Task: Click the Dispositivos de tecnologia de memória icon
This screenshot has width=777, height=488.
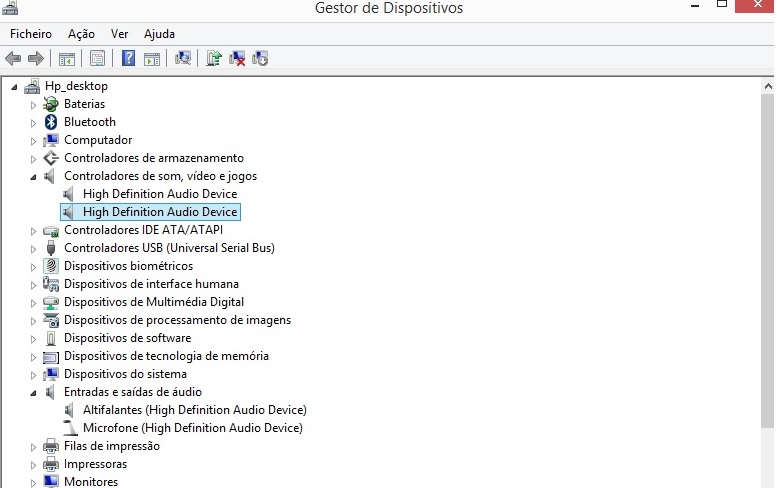Action: pos(51,357)
